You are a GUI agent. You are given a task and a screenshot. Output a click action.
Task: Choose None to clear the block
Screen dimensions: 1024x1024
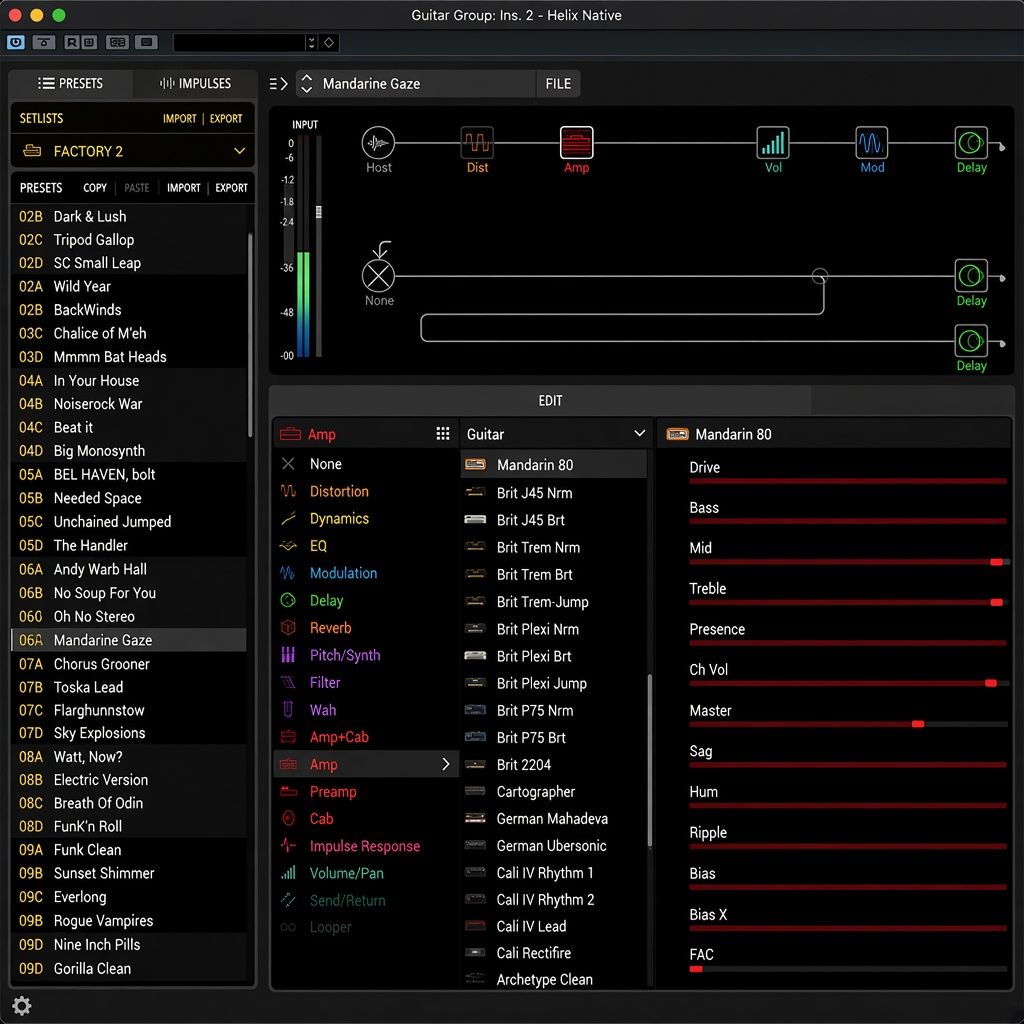click(366, 464)
